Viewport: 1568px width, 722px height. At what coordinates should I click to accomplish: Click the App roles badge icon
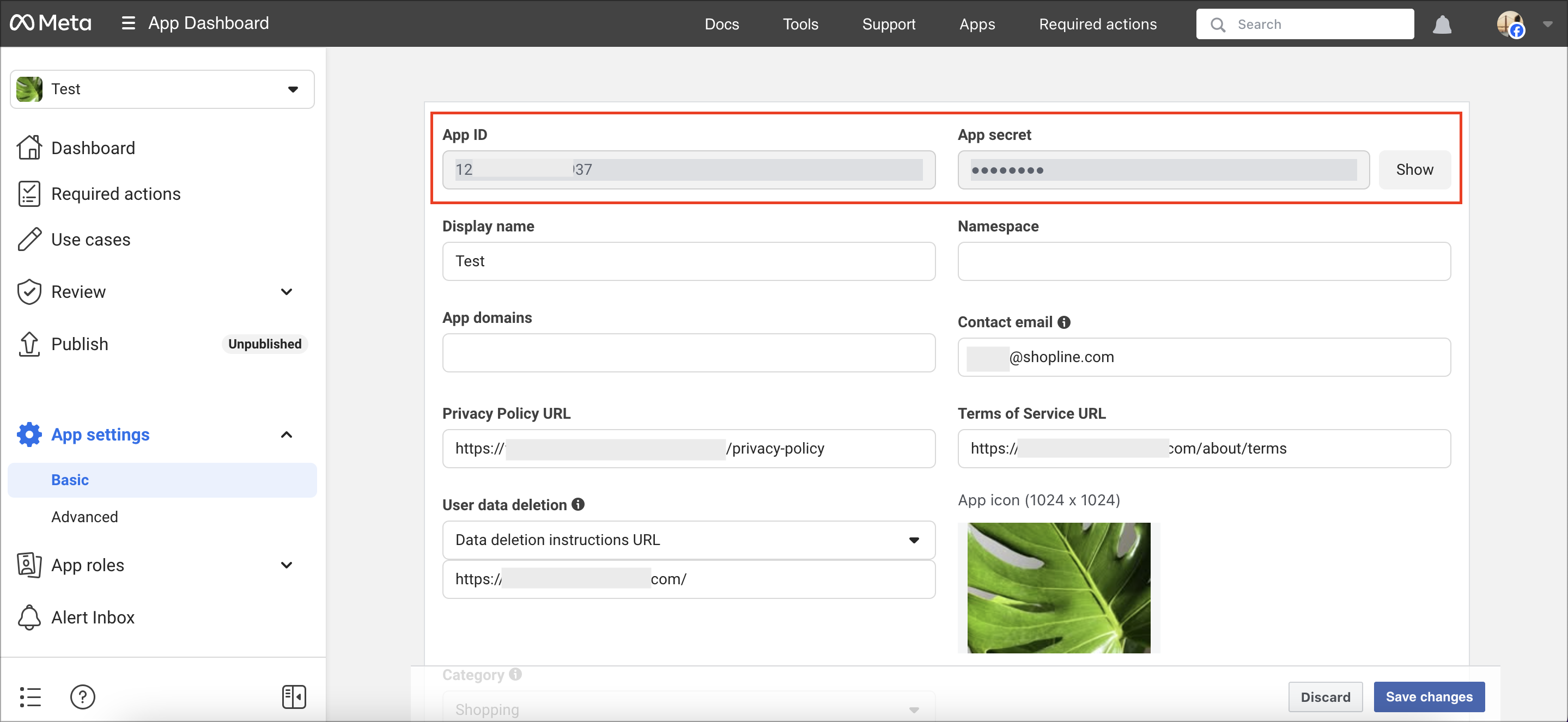click(29, 565)
